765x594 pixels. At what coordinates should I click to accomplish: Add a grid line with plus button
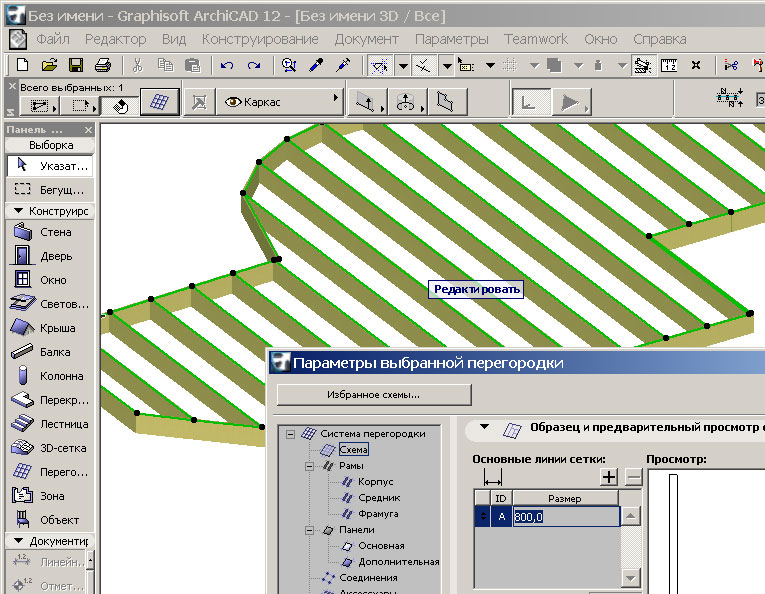(609, 478)
